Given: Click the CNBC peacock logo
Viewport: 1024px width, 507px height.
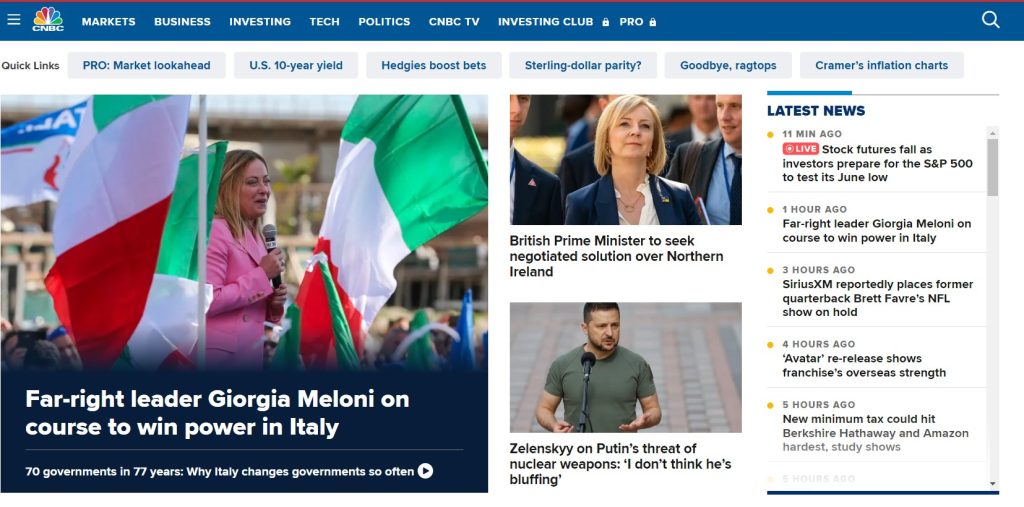Looking at the screenshot, I should pos(48,19).
